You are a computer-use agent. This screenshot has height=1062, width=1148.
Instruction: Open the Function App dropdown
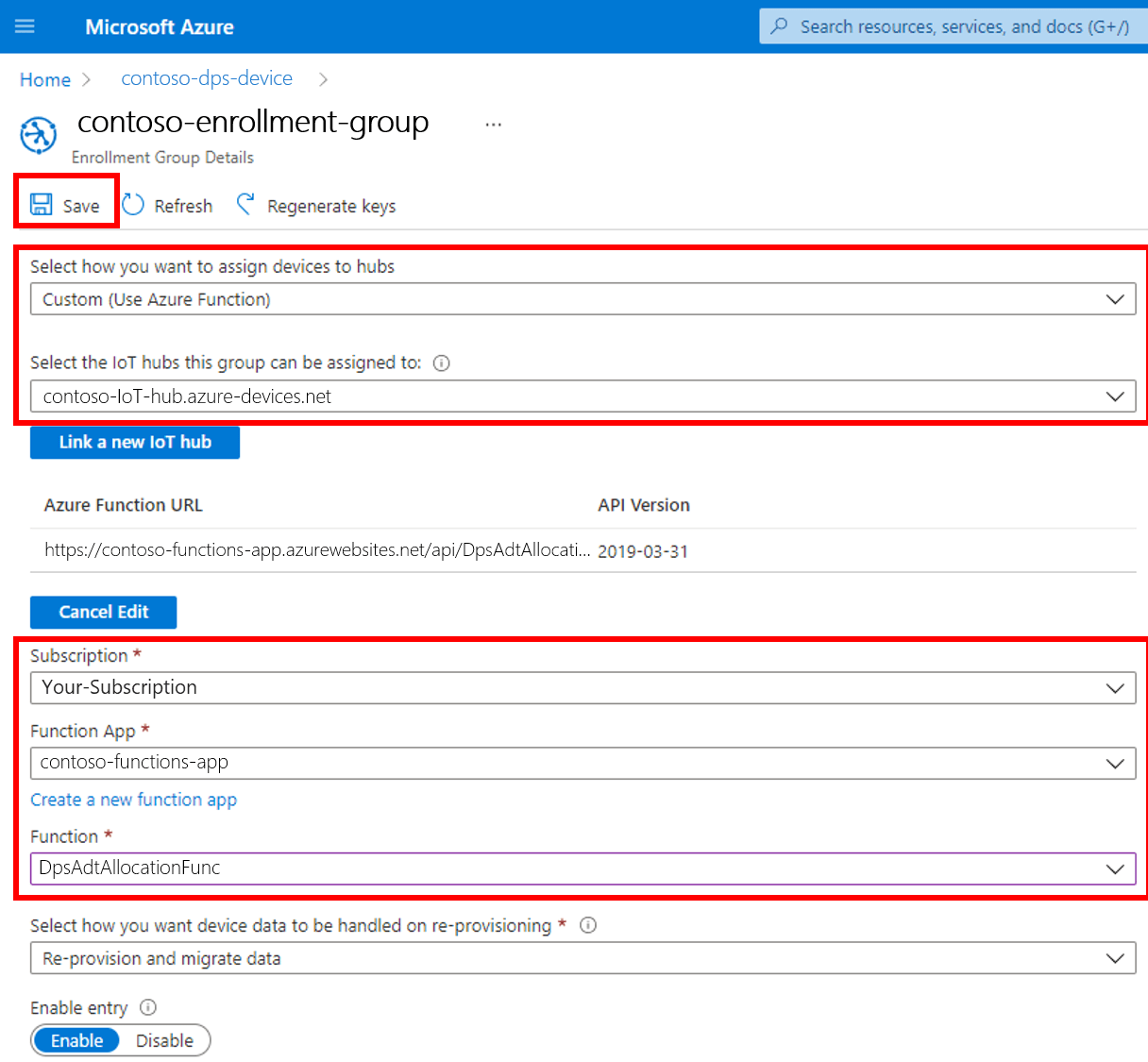[x=1117, y=763]
